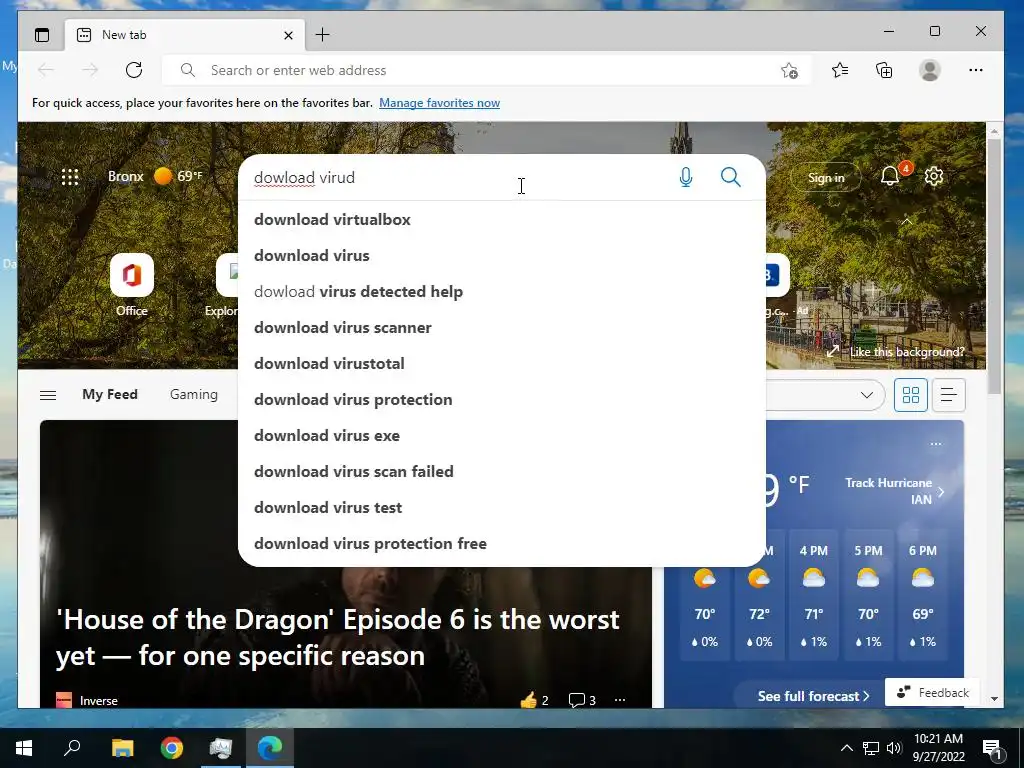The height and width of the screenshot is (768, 1024).
Task: Choose suggestion download virus protection free
Action: pyautogui.click(x=502, y=543)
